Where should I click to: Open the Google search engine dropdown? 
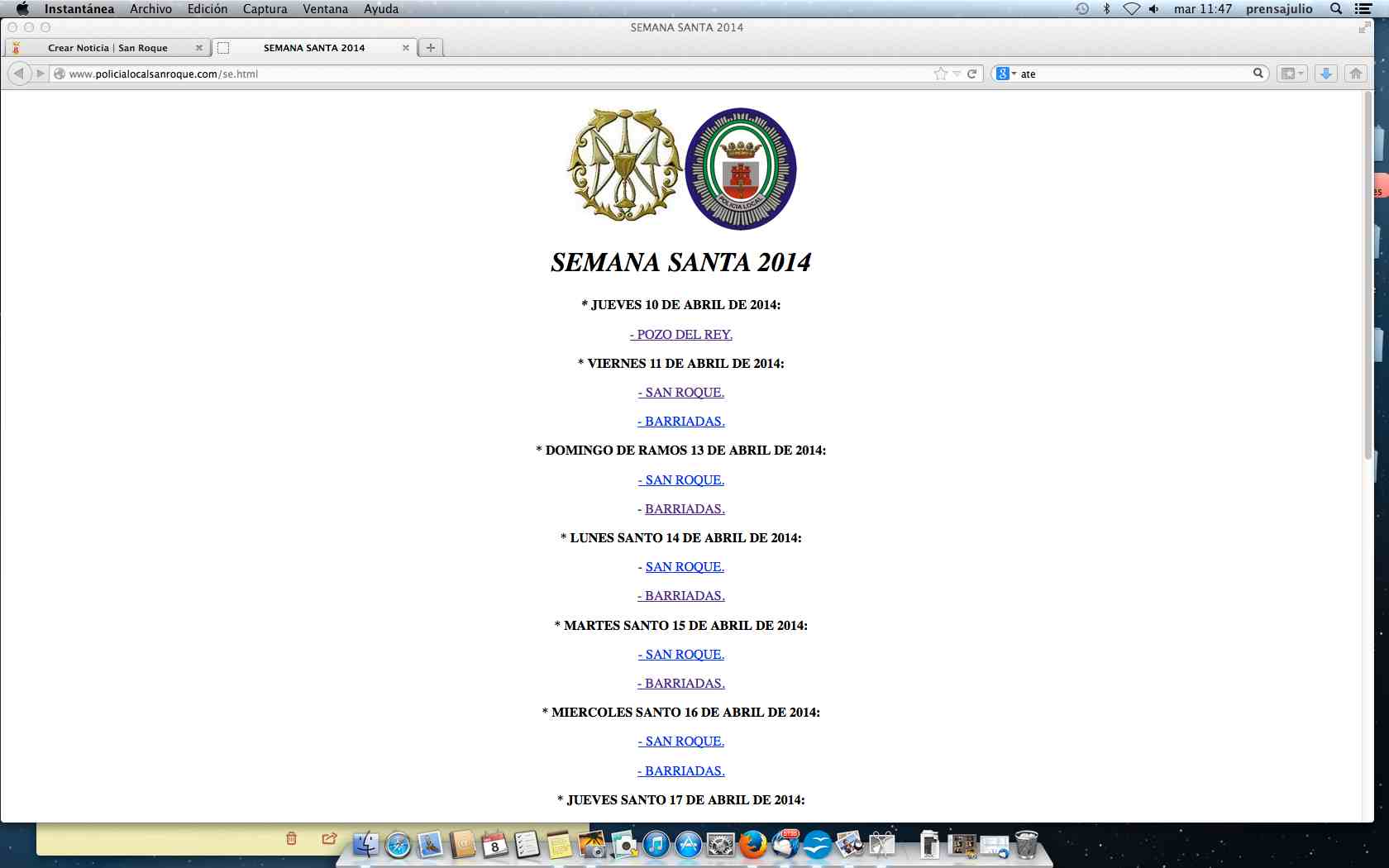click(x=1005, y=74)
